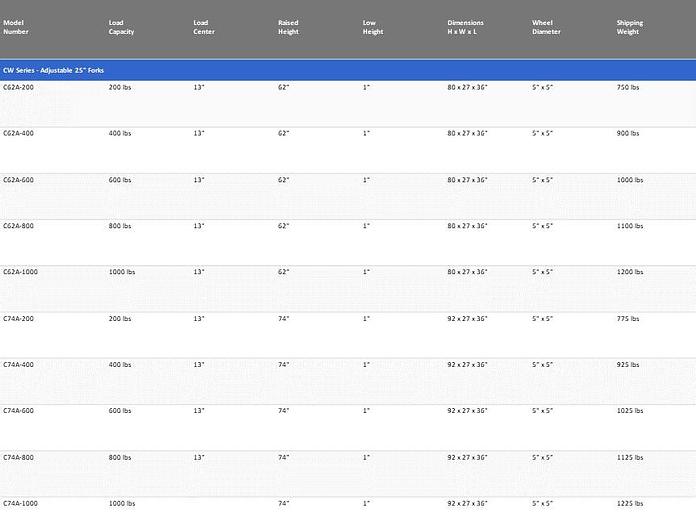
Task: Select the 1100 lbs shipping weight cell
Action: [x=630, y=226]
